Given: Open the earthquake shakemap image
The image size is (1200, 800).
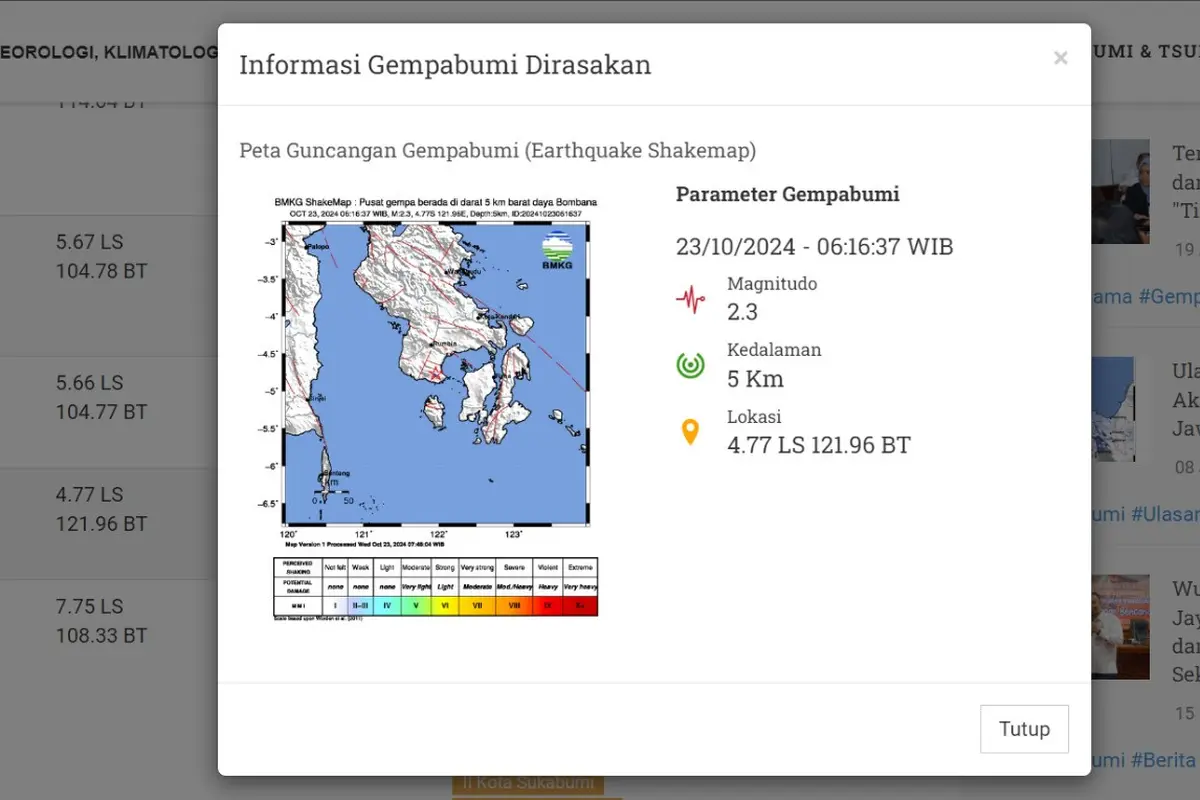Looking at the screenshot, I should pos(435,409).
